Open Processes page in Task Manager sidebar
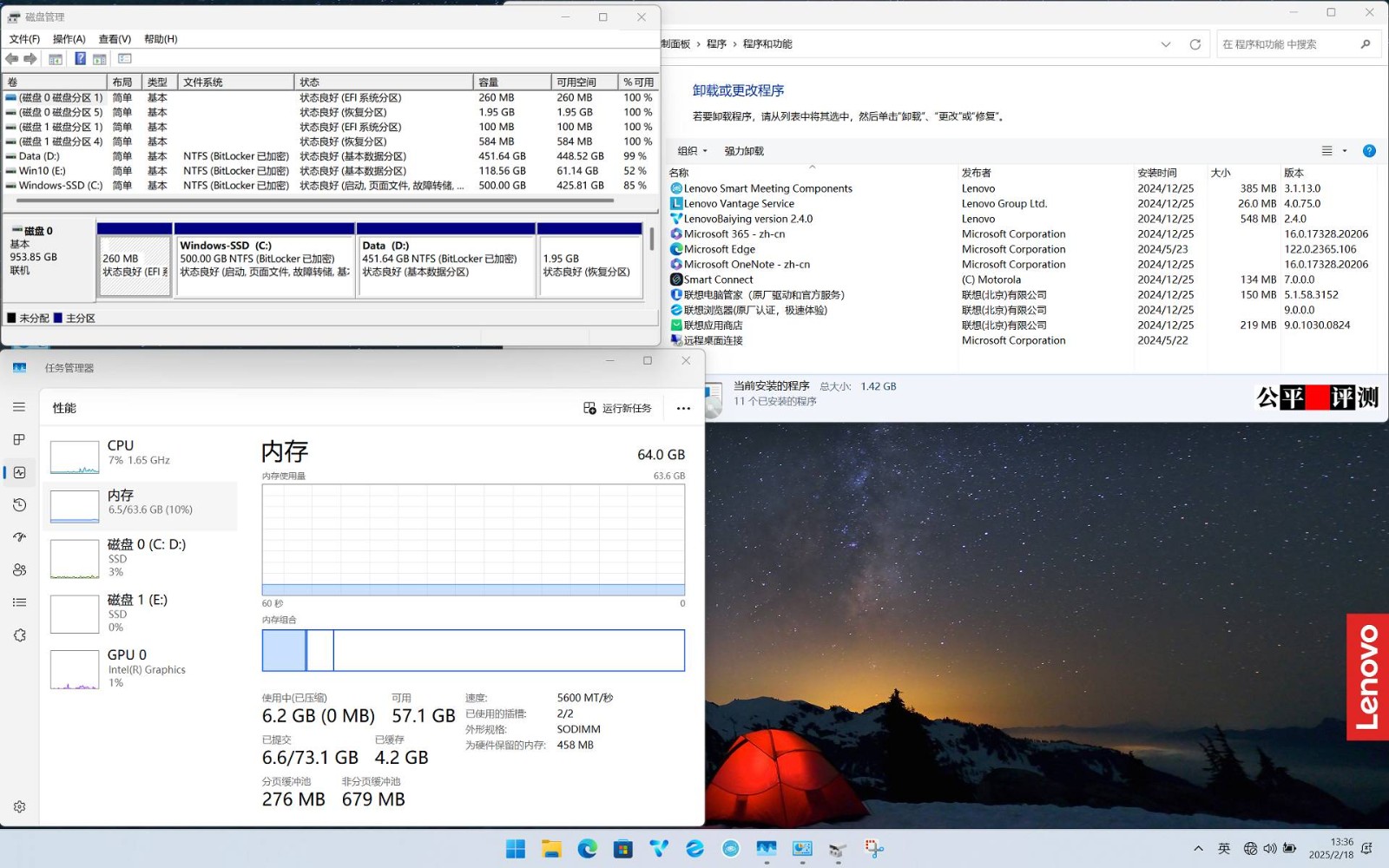1389x868 pixels. pyautogui.click(x=19, y=439)
